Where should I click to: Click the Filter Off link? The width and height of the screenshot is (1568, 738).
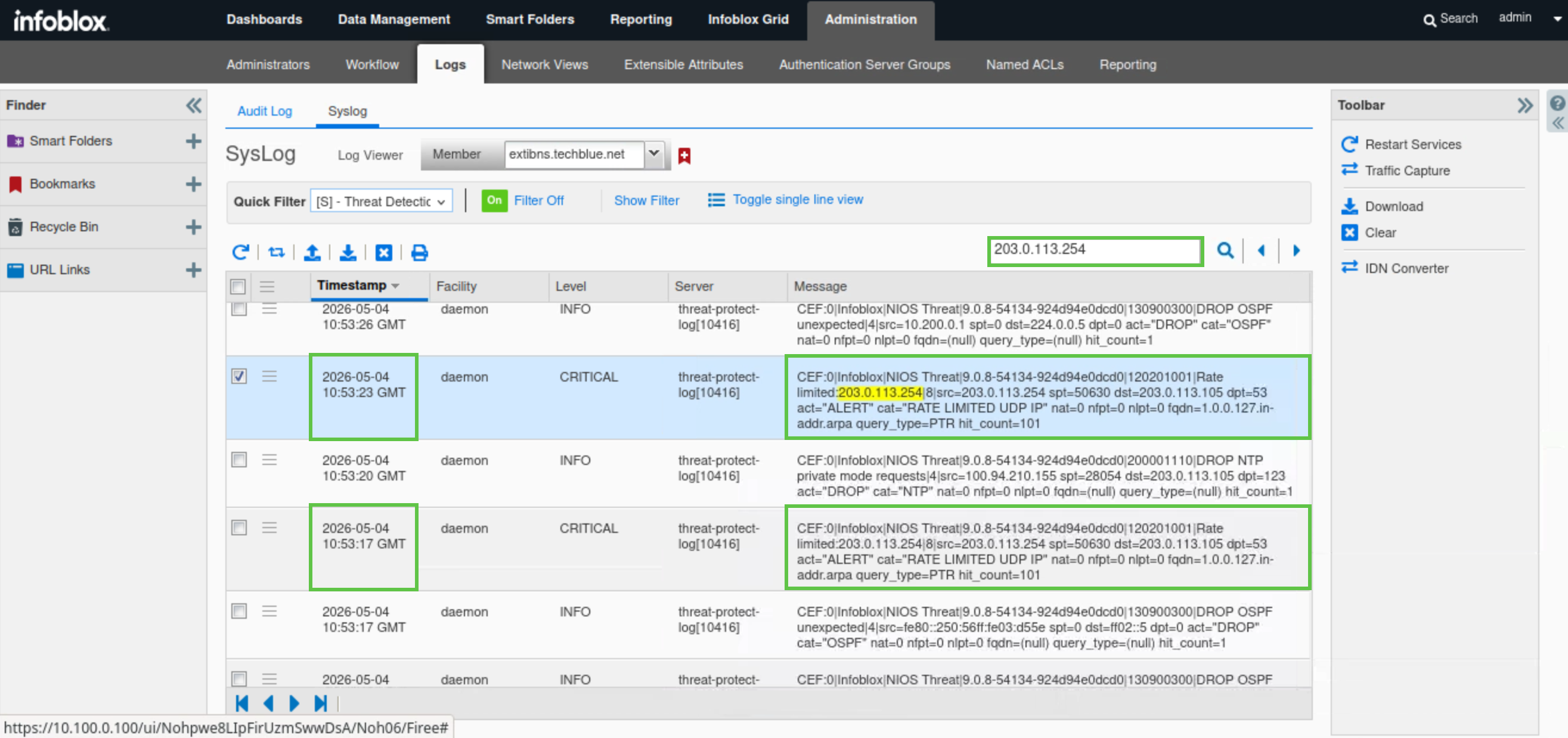click(x=539, y=200)
